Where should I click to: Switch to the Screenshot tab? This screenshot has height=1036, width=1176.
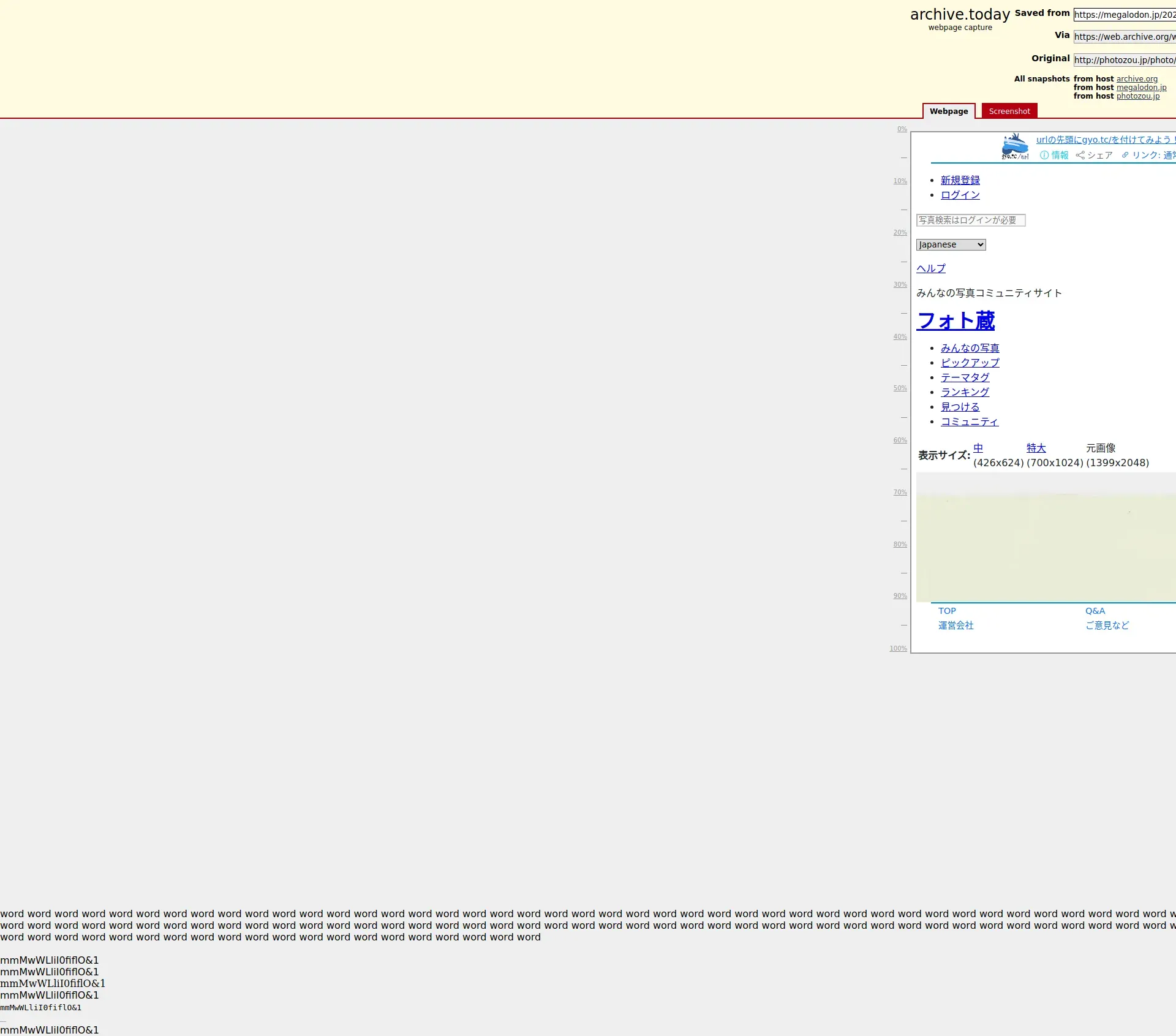pos(1009,112)
